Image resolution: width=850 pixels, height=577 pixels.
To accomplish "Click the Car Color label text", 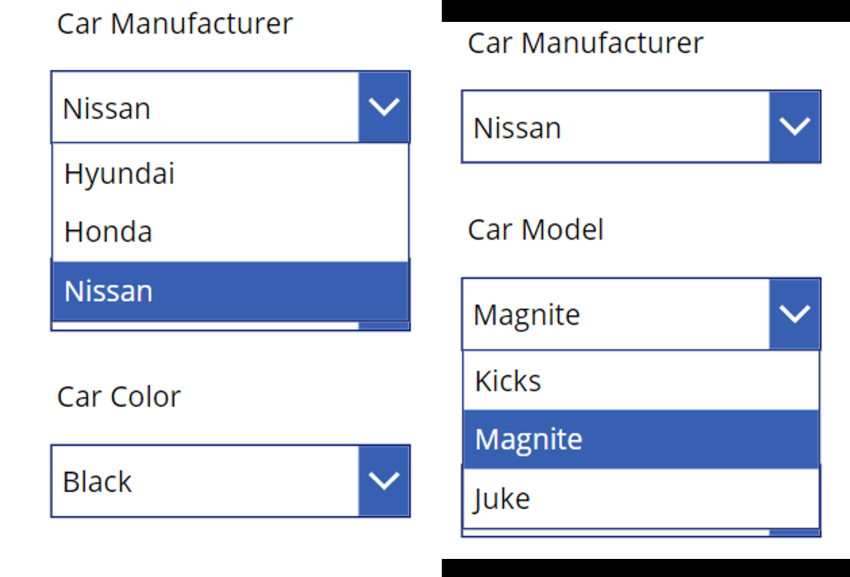I will [x=119, y=396].
